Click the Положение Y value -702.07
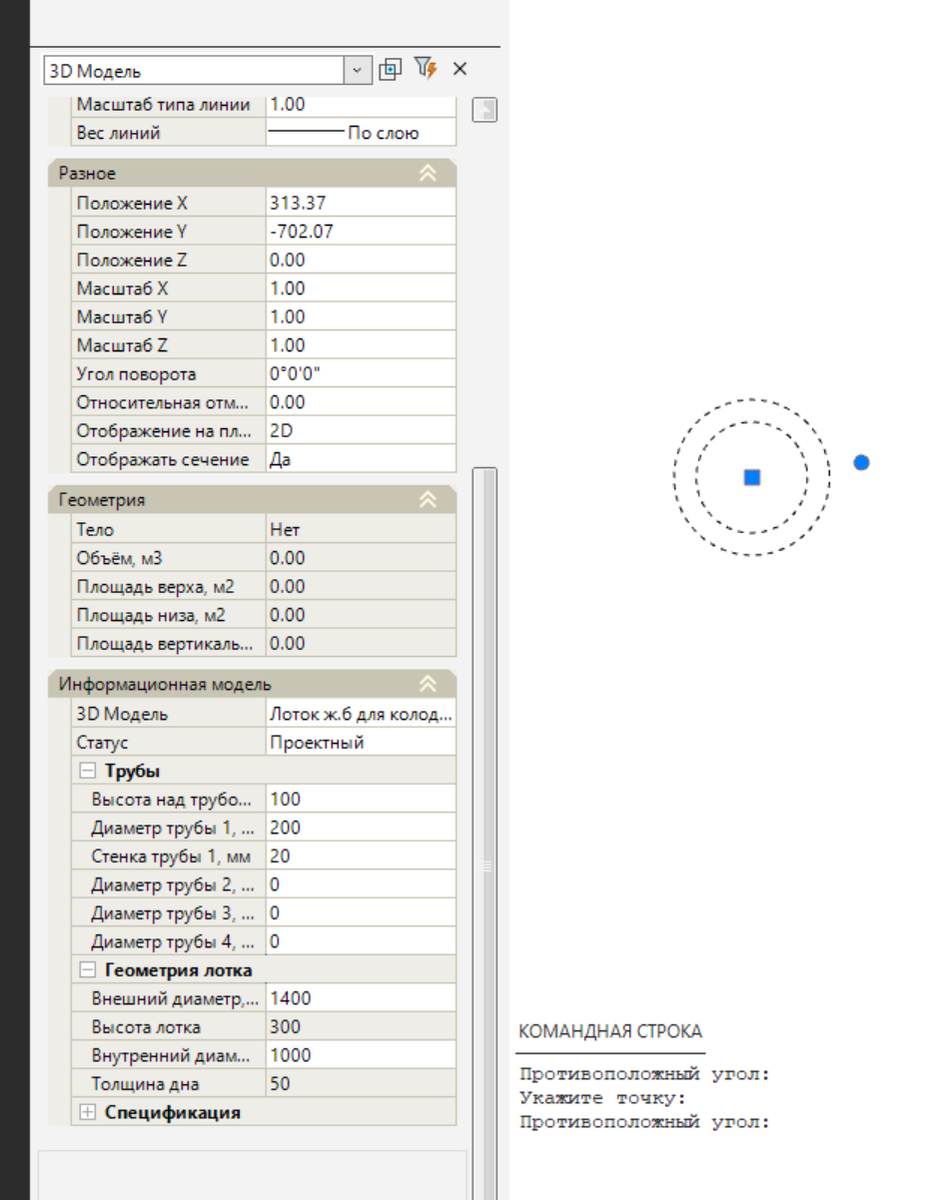The image size is (947, 1200). (x=360, y=232)
